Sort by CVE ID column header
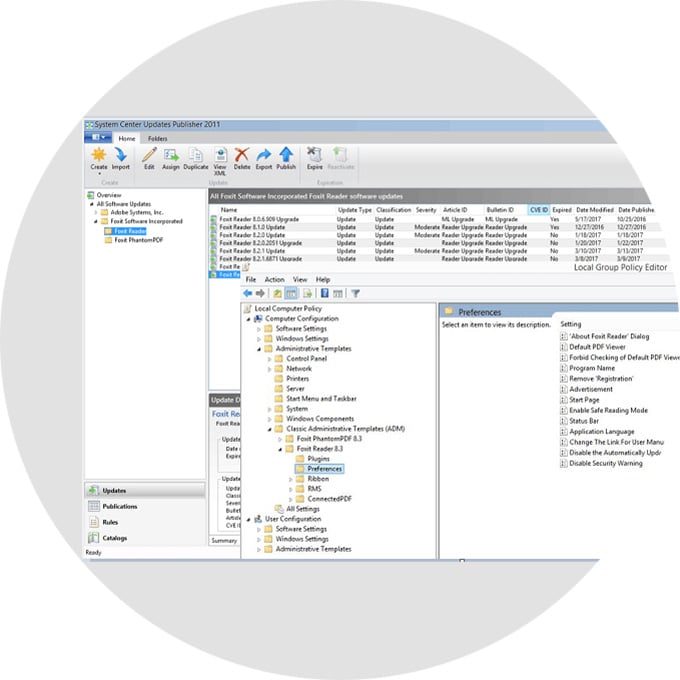This screenshot has width=680, height=680. [539, 210]
